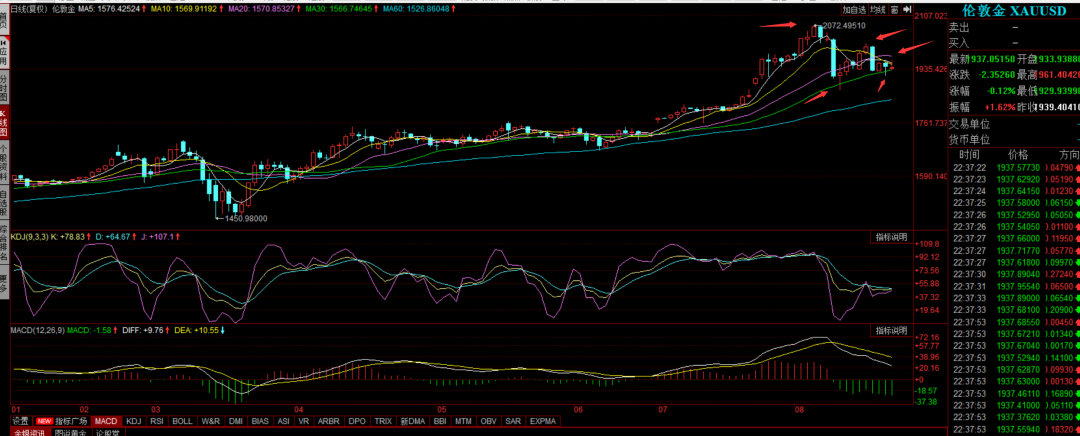Open the 设置 settings tab
The image size is (1080, 436).
20,422
